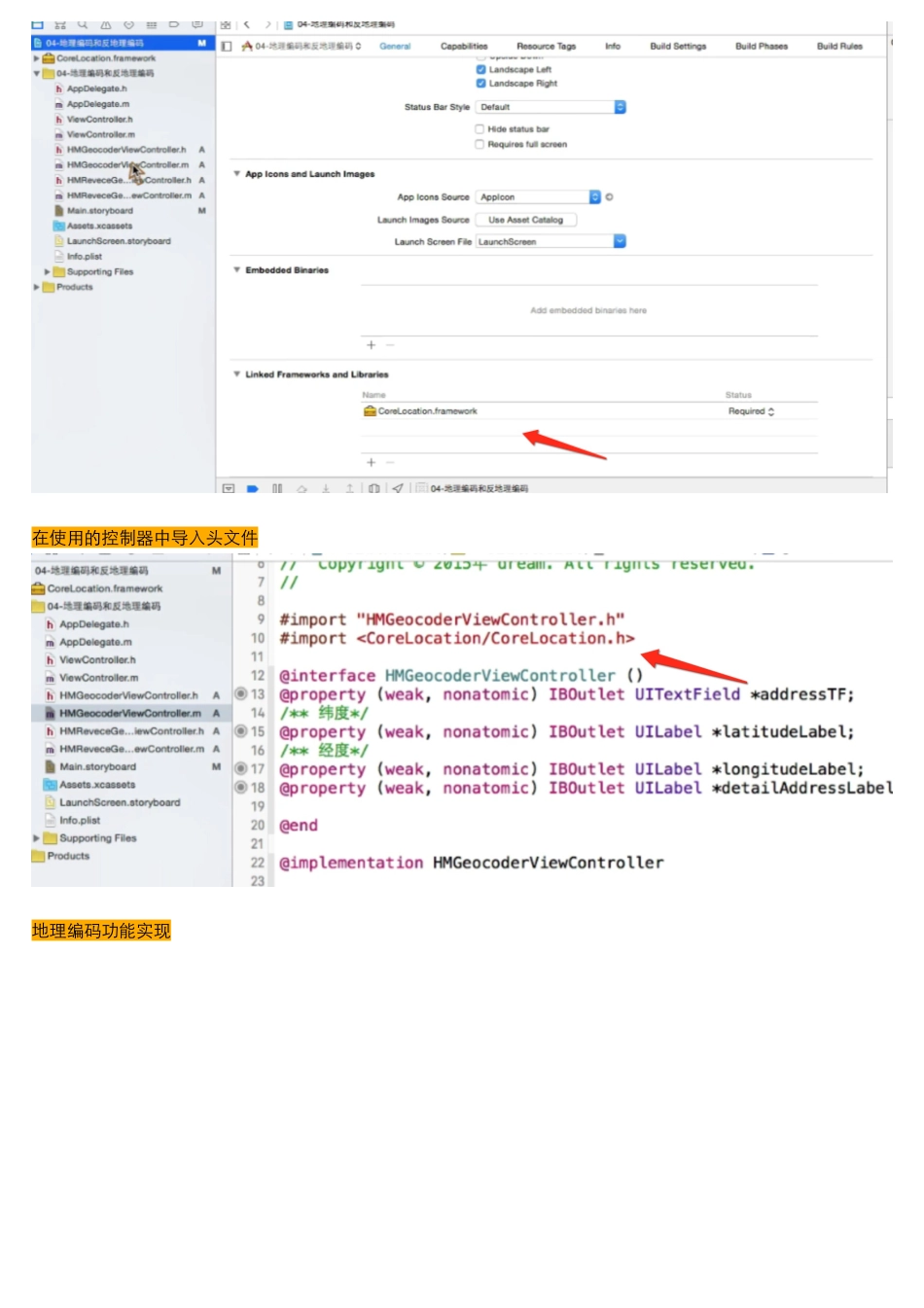Check the Requires full screen option

pos(480,145)
